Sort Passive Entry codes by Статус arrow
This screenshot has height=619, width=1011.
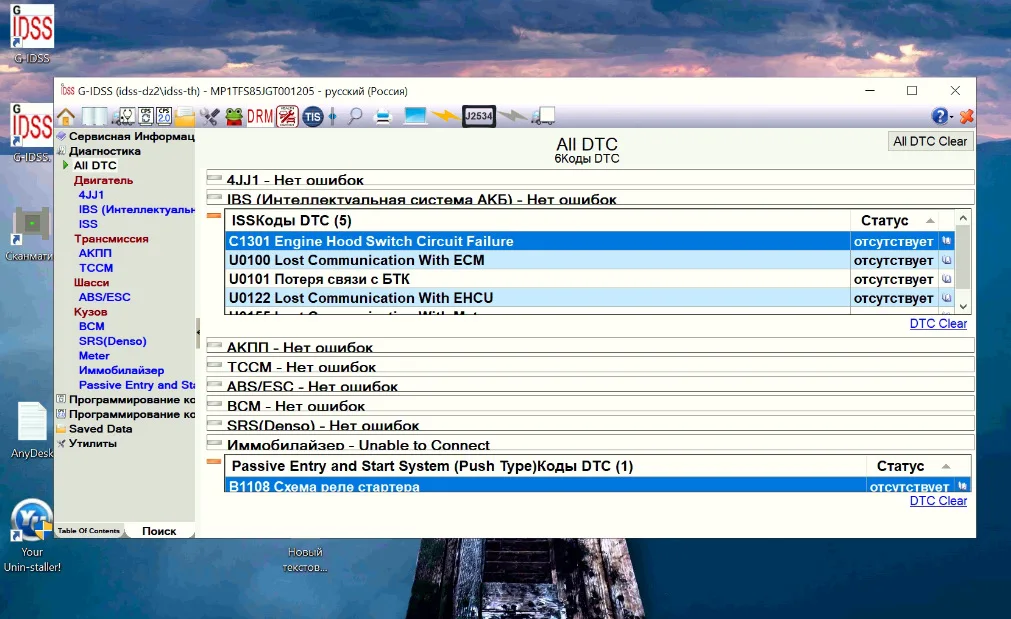pyautogui.click(x=946, y=466)
